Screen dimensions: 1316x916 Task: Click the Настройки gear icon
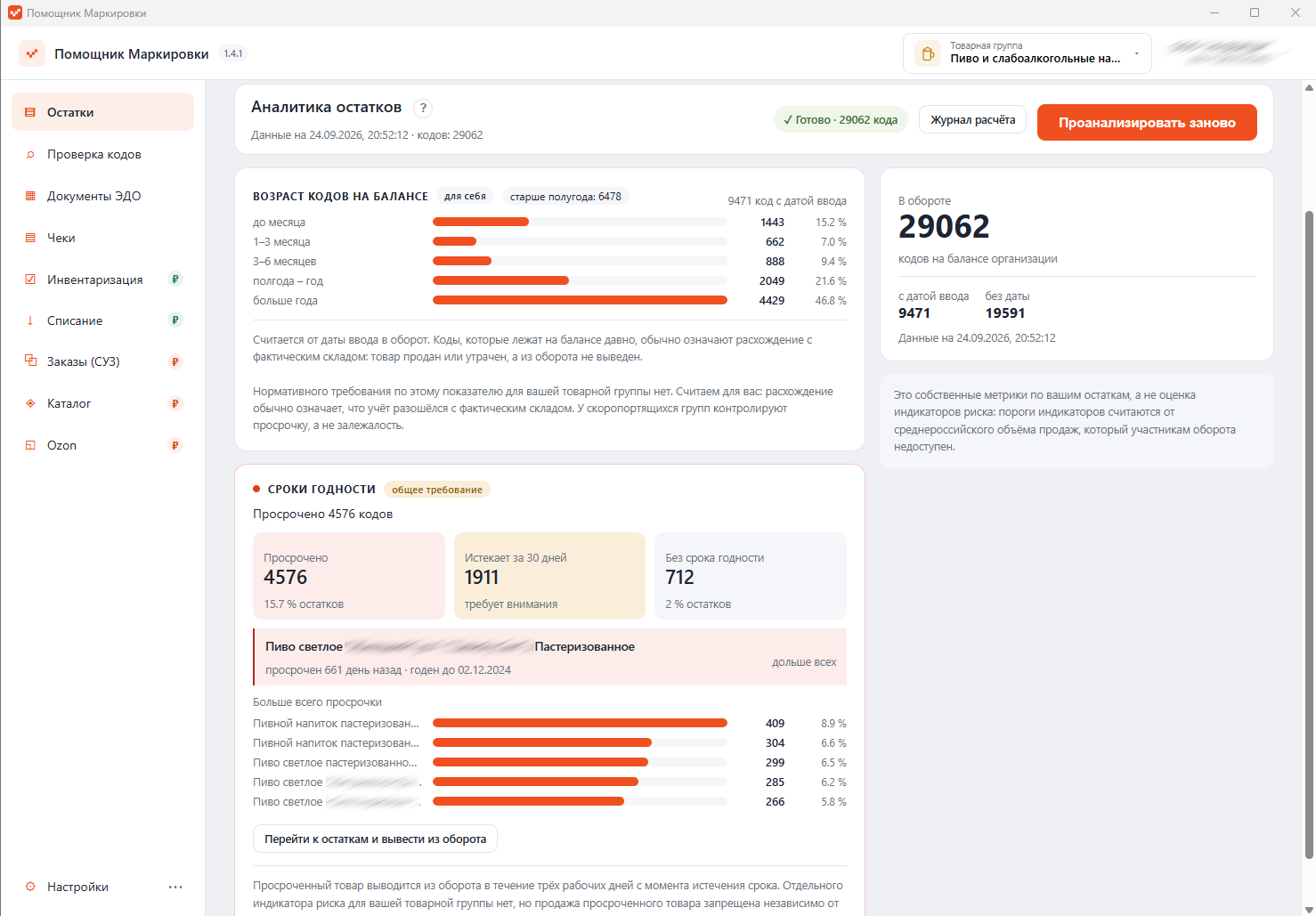30,887
